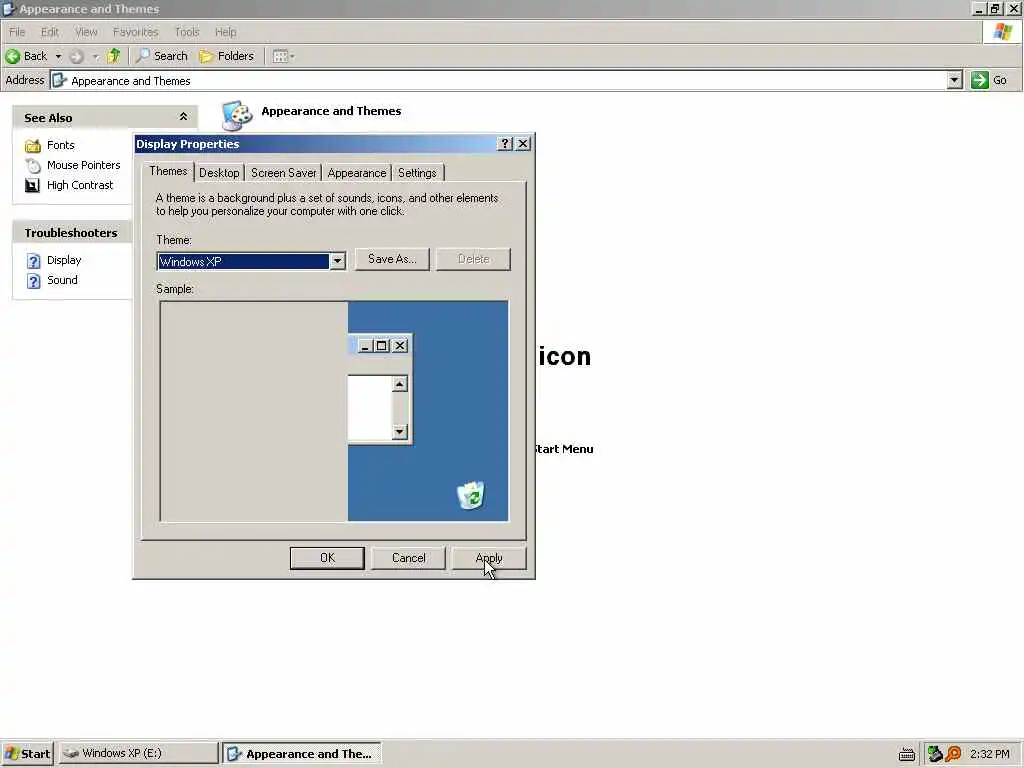This screenshot has width=1024, height=768.
Task: Click the Sound troubleshooter help icon
Action: (x=33, y=281)
